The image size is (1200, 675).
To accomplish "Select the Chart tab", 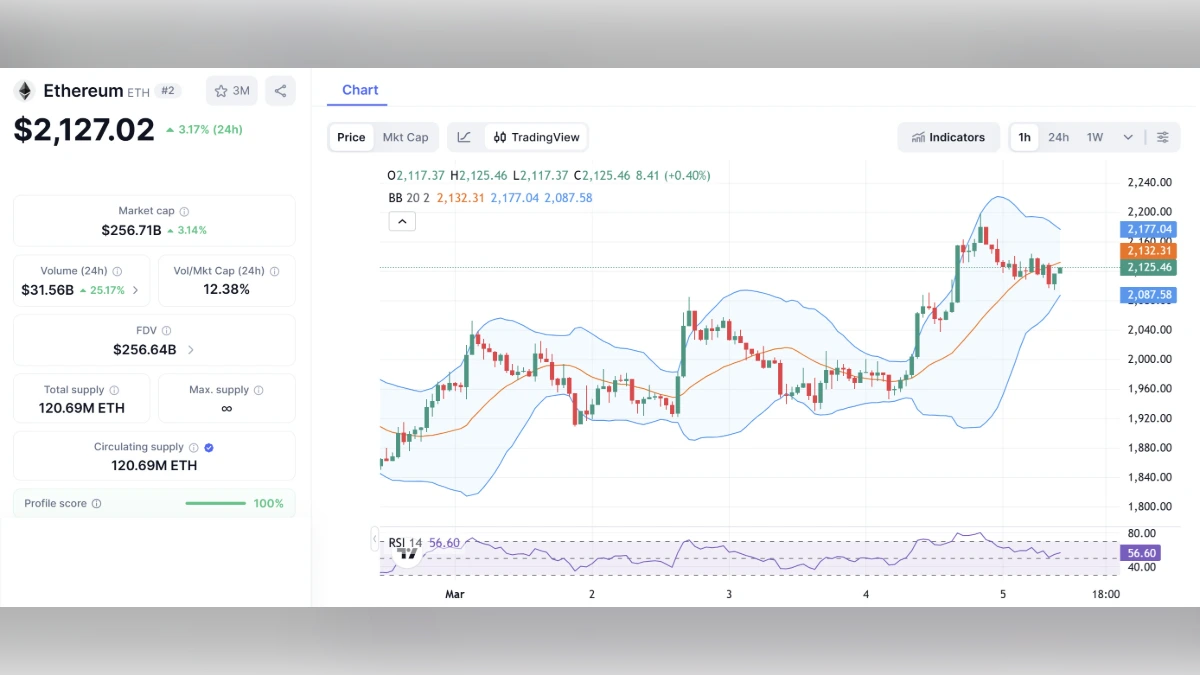I will (360, 89).
